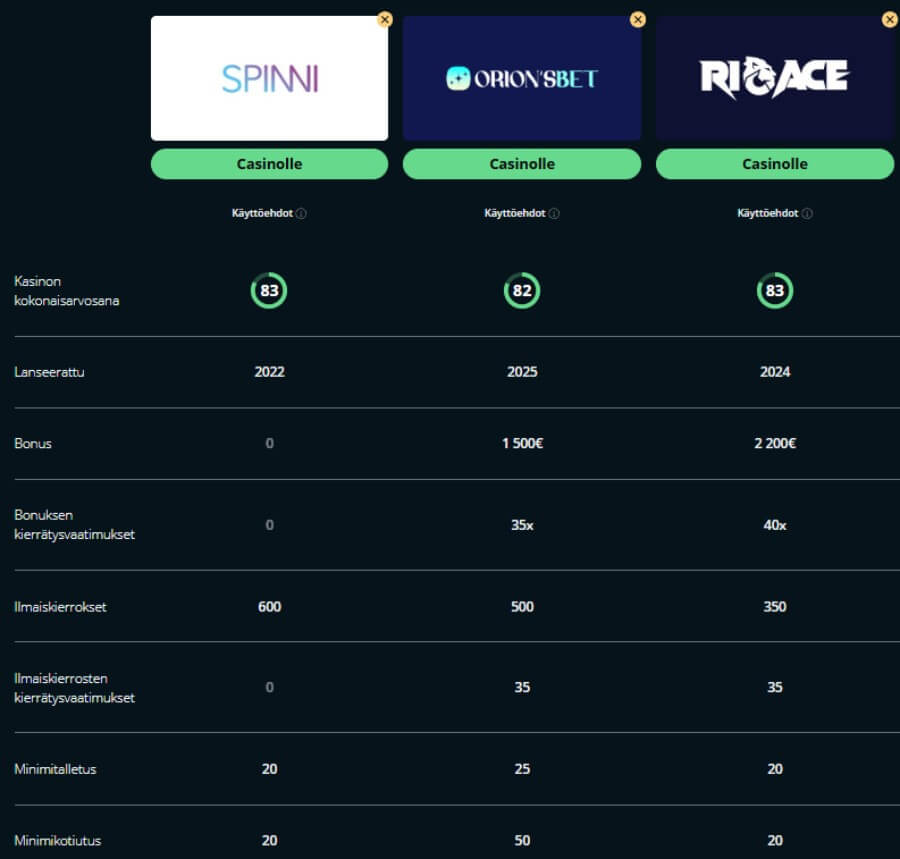900x859 pixels.
Task: Click Spinni's overall rating circle 83
Action: [x=269, y=290]
